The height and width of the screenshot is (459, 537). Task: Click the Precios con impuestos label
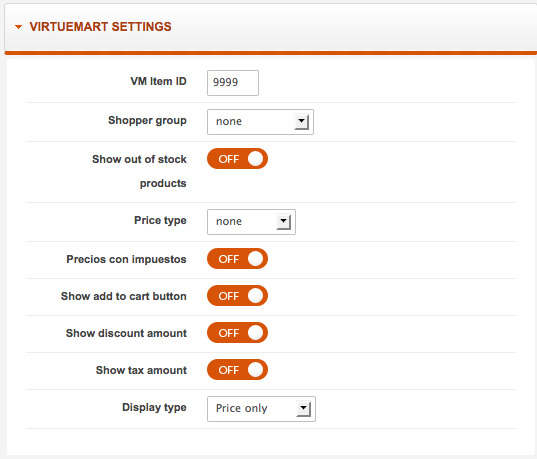coord(126,259)
